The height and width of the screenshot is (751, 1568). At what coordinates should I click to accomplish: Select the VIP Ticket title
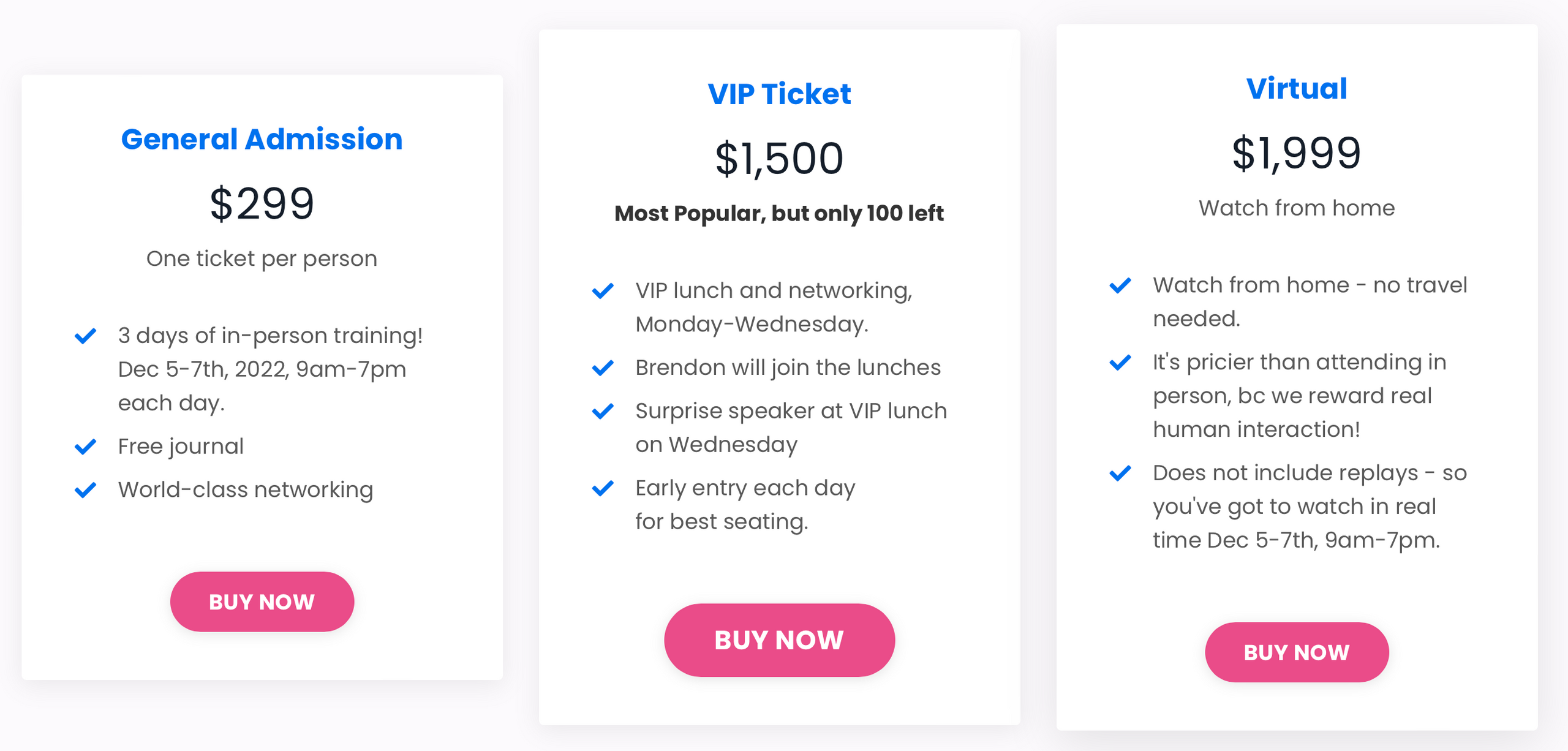(x=779, y=94)
